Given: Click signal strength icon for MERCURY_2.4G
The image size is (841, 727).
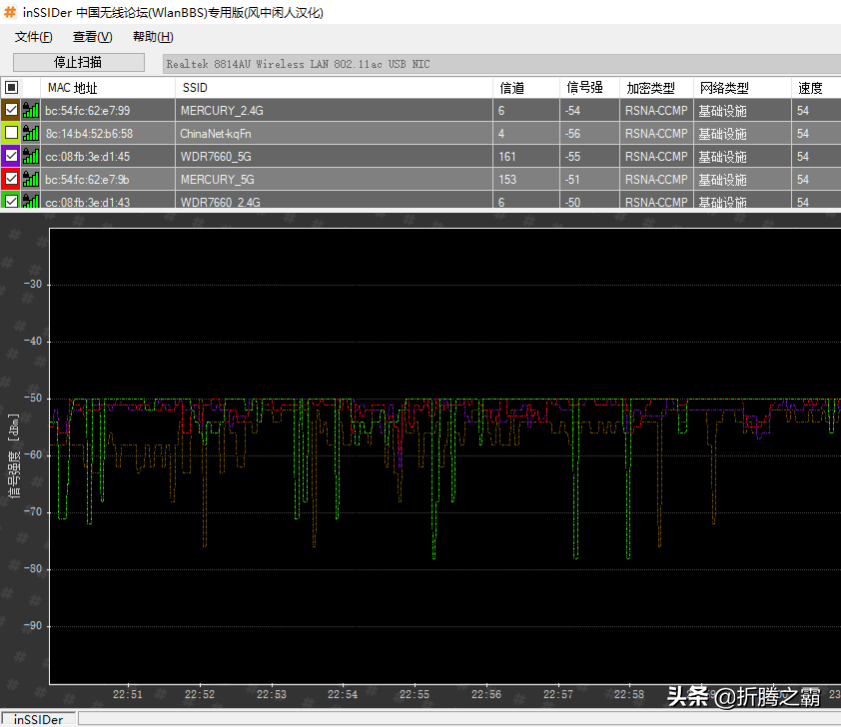Looking at the screenshot, I should click(31, 110).
